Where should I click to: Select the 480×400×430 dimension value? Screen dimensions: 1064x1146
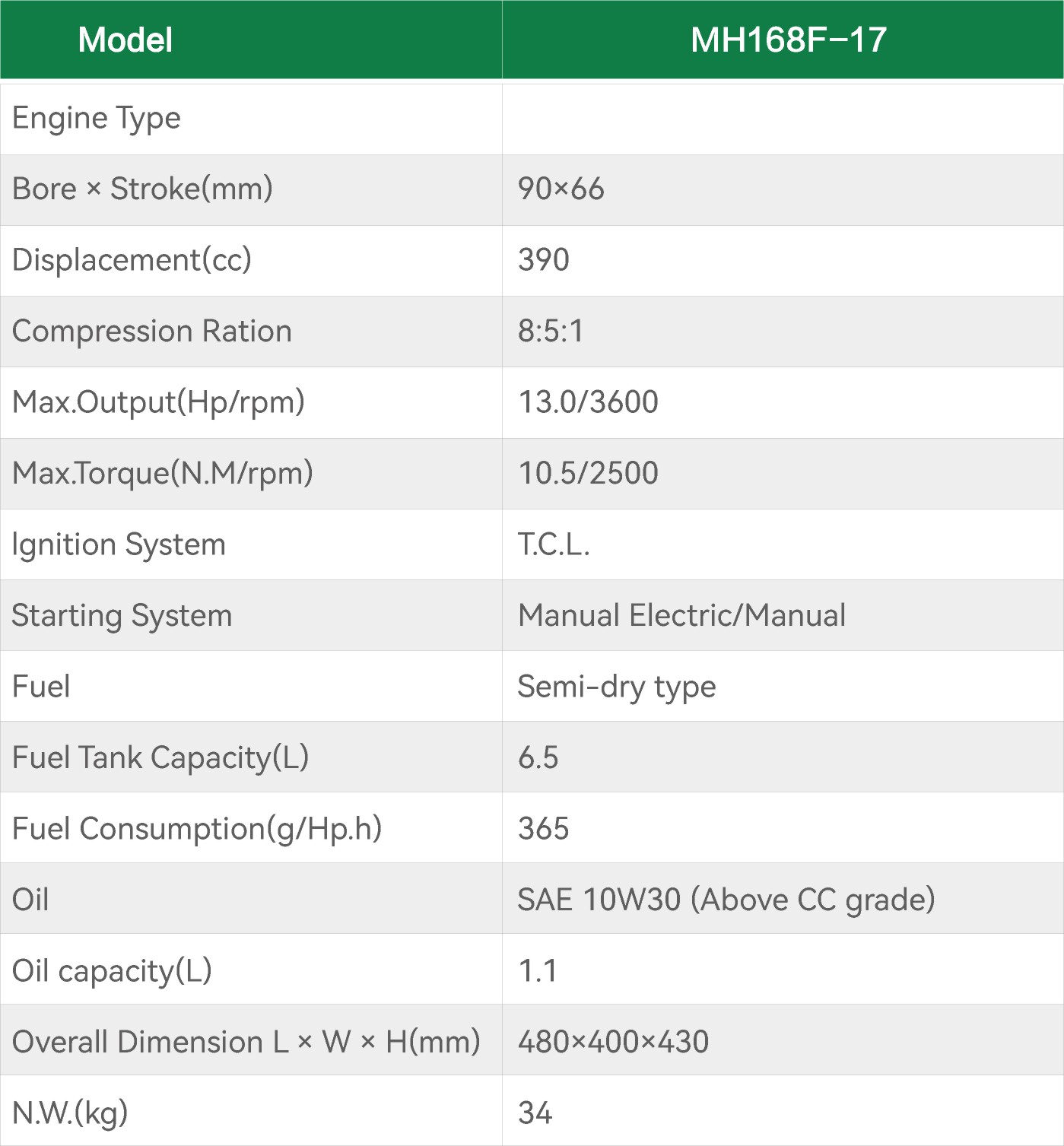pyautogui.click(x=613, y=1042)
